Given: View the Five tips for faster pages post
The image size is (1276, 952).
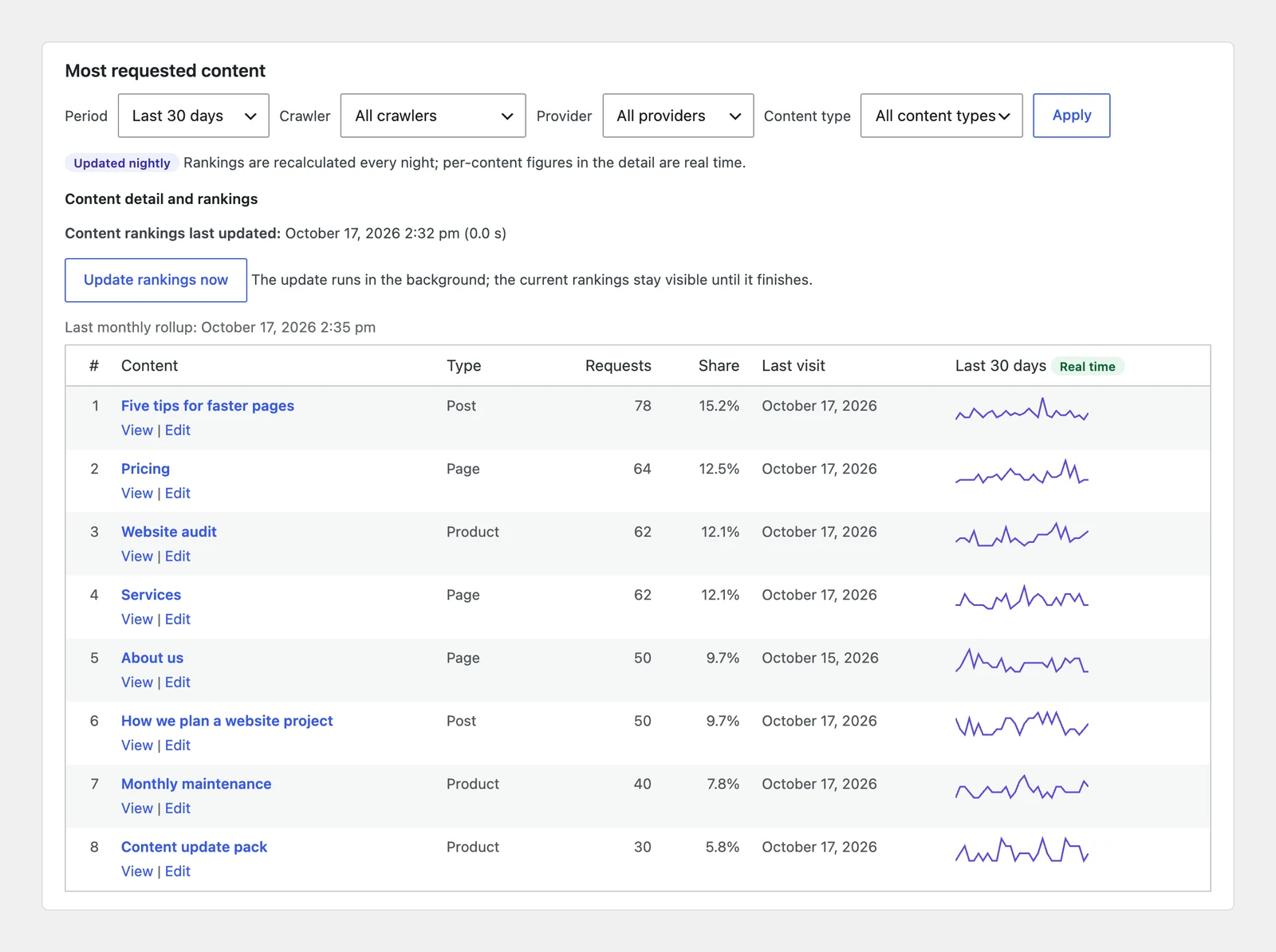Looking at the screenshot, I should tap(137, 431).
